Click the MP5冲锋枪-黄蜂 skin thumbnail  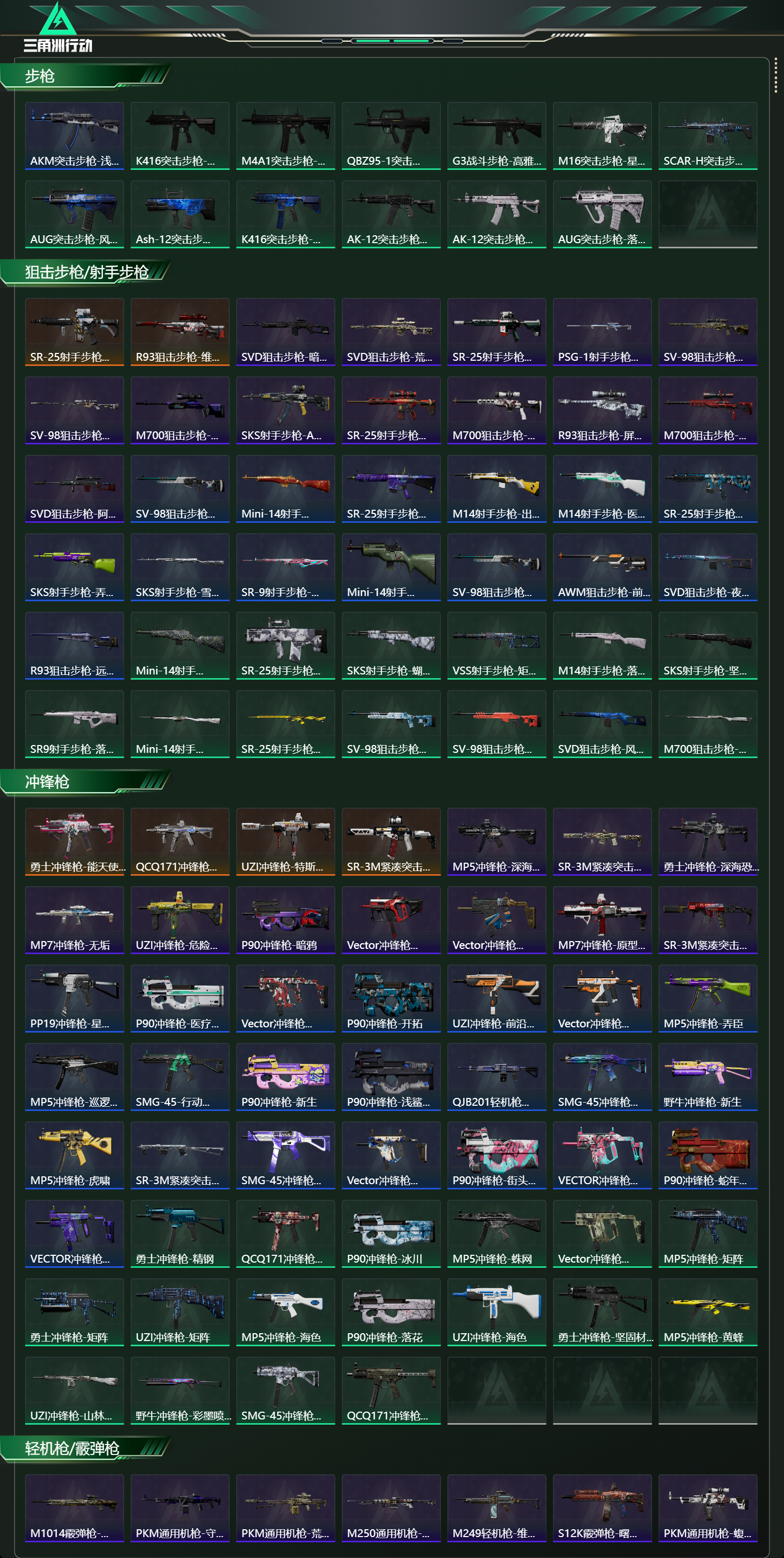(x=708, y=1312)
